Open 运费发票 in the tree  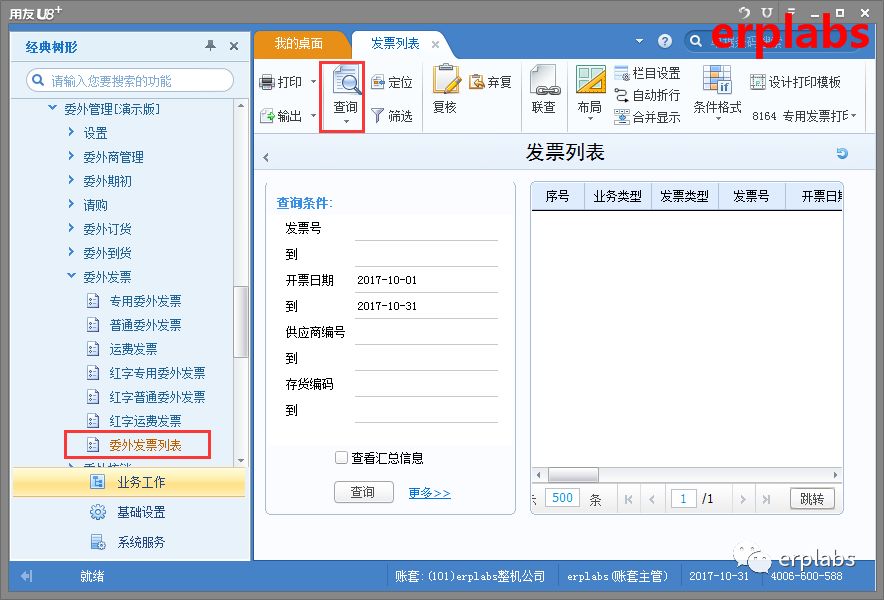click(x=133, y=349)
